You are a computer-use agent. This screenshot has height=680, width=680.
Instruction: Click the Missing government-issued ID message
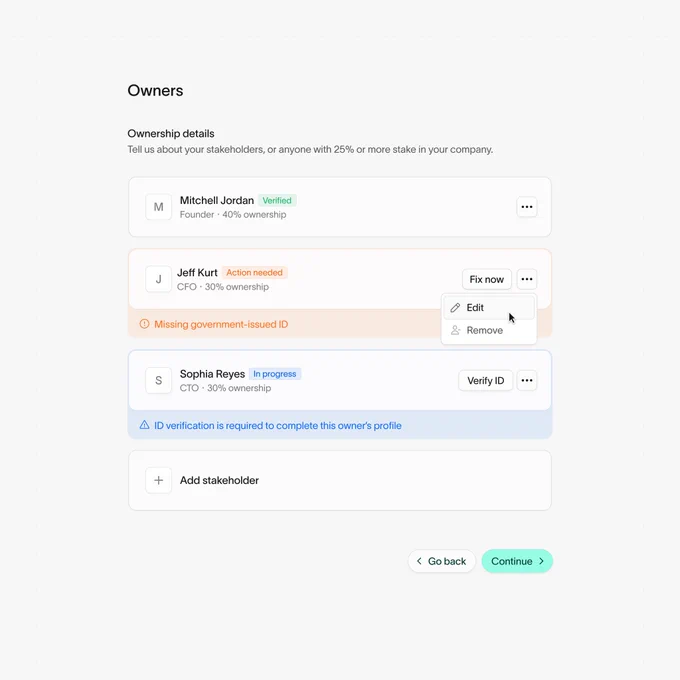(221, 324)
